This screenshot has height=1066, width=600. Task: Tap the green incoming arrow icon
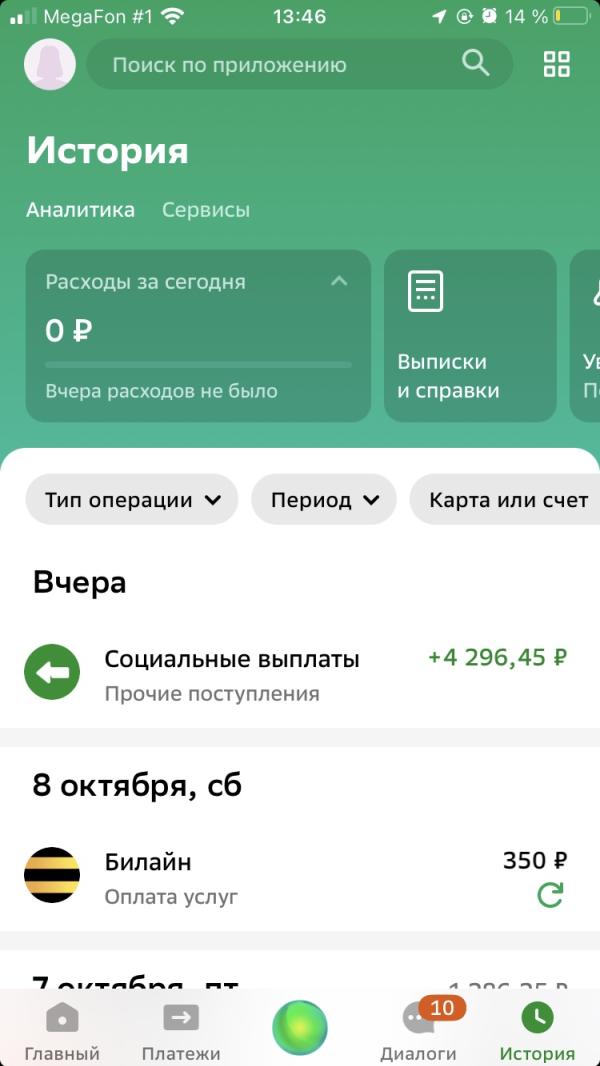pos(52,672)
